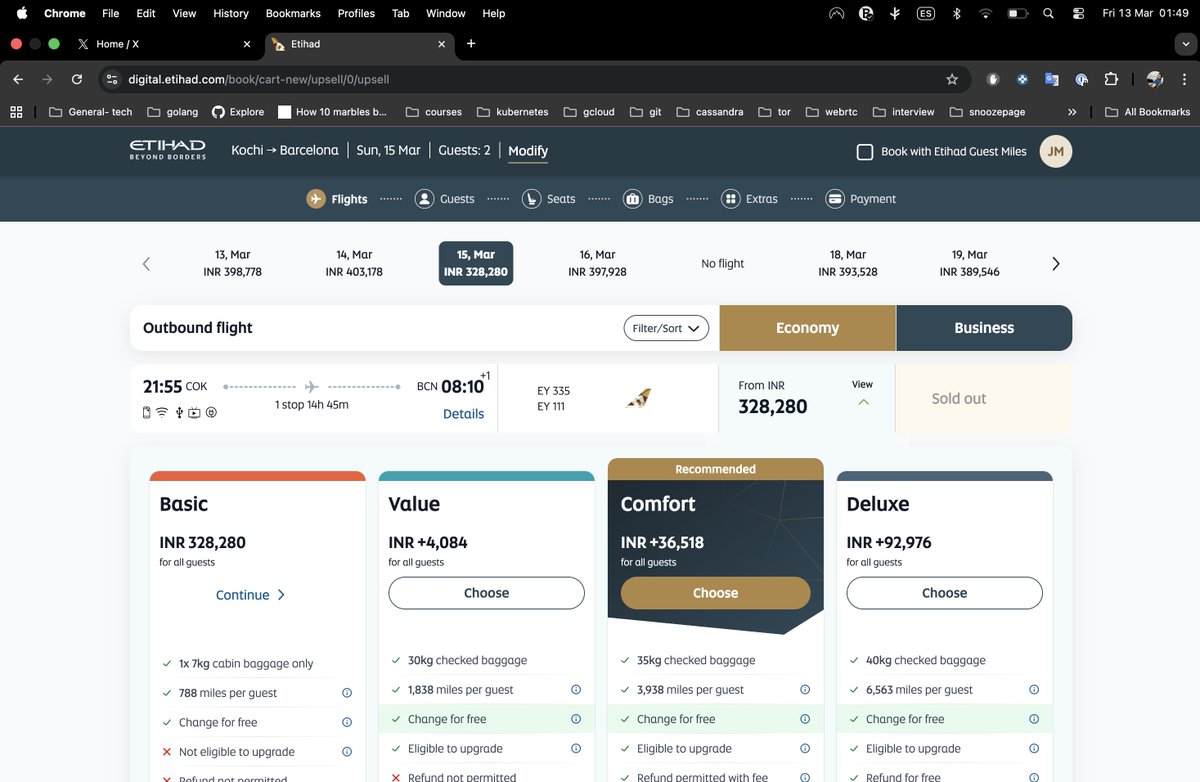The image size is (1200, 782).
Task: Switch to the Economy cabin tab
Action: click(807, 328)
